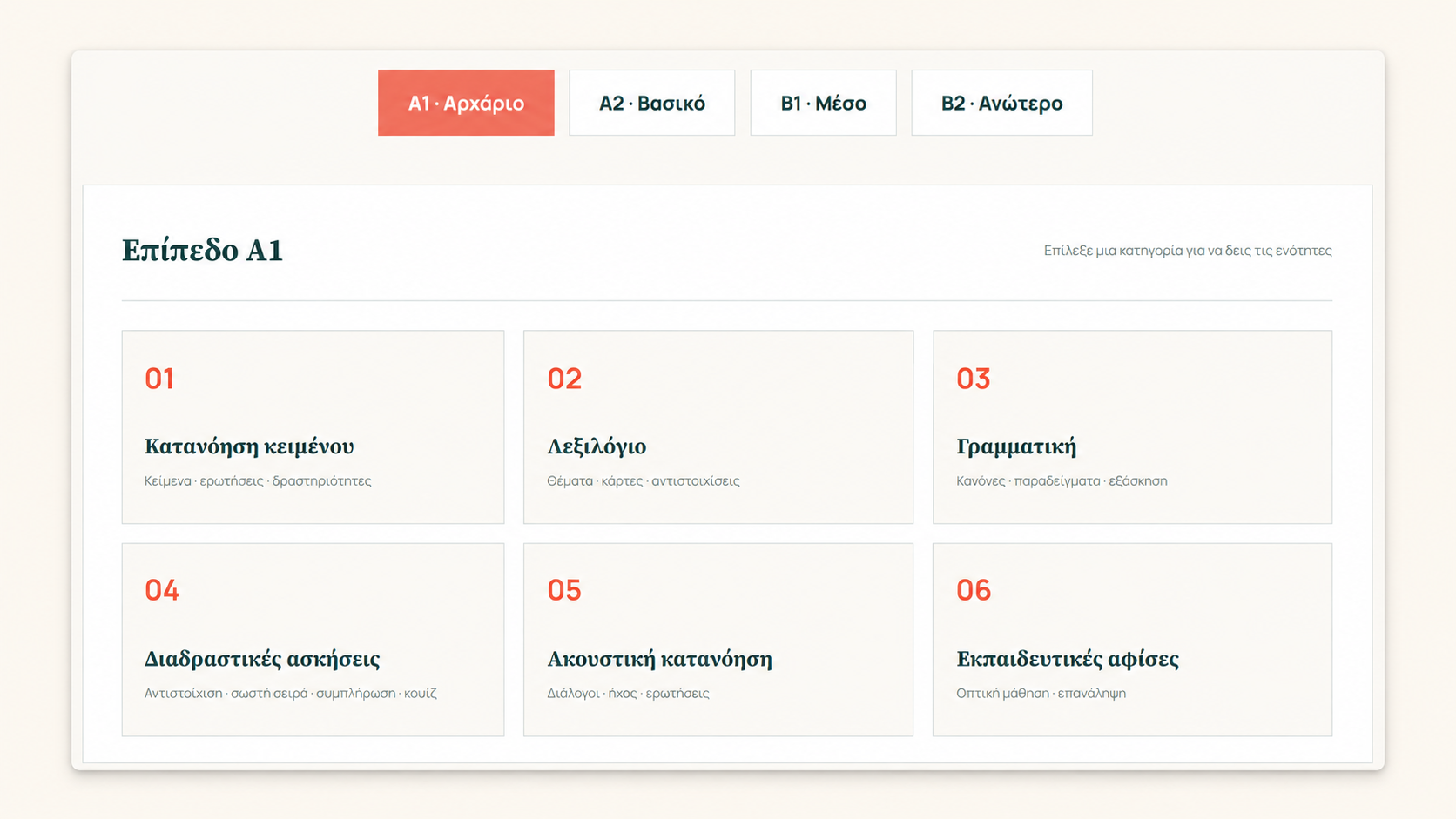Click the number 04 label
Viewport: 1456px width, 819px height.
162,590
